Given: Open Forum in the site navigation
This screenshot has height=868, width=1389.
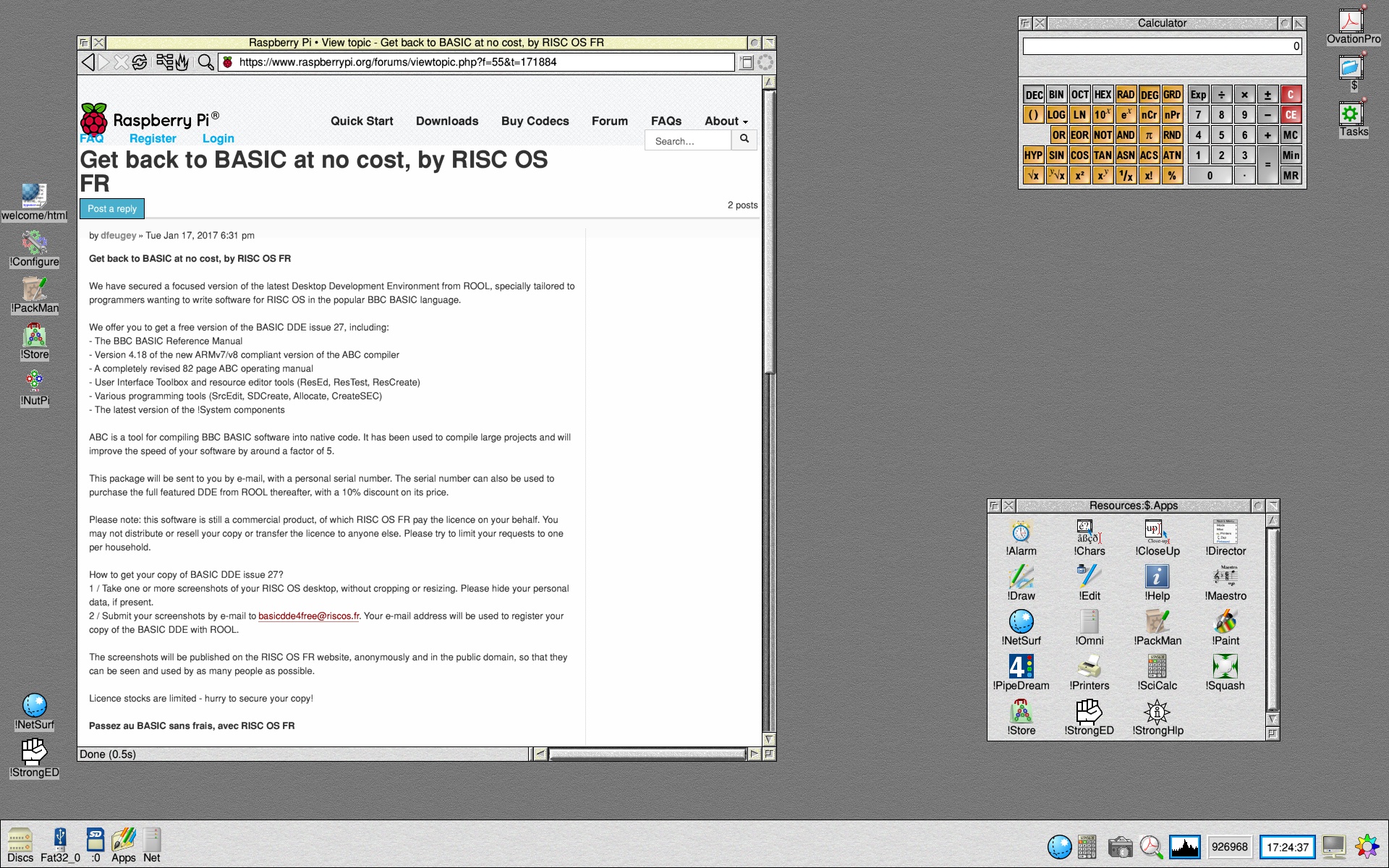Looking at the screenshot, I should tap(610, 121).
